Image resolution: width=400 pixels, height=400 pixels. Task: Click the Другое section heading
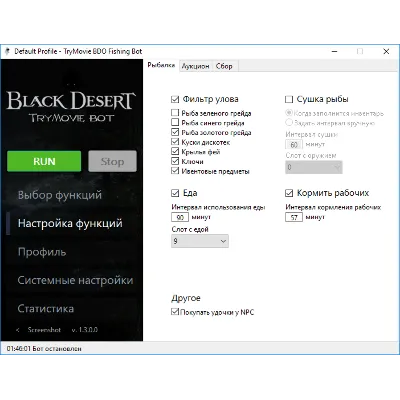pos(186,298)
